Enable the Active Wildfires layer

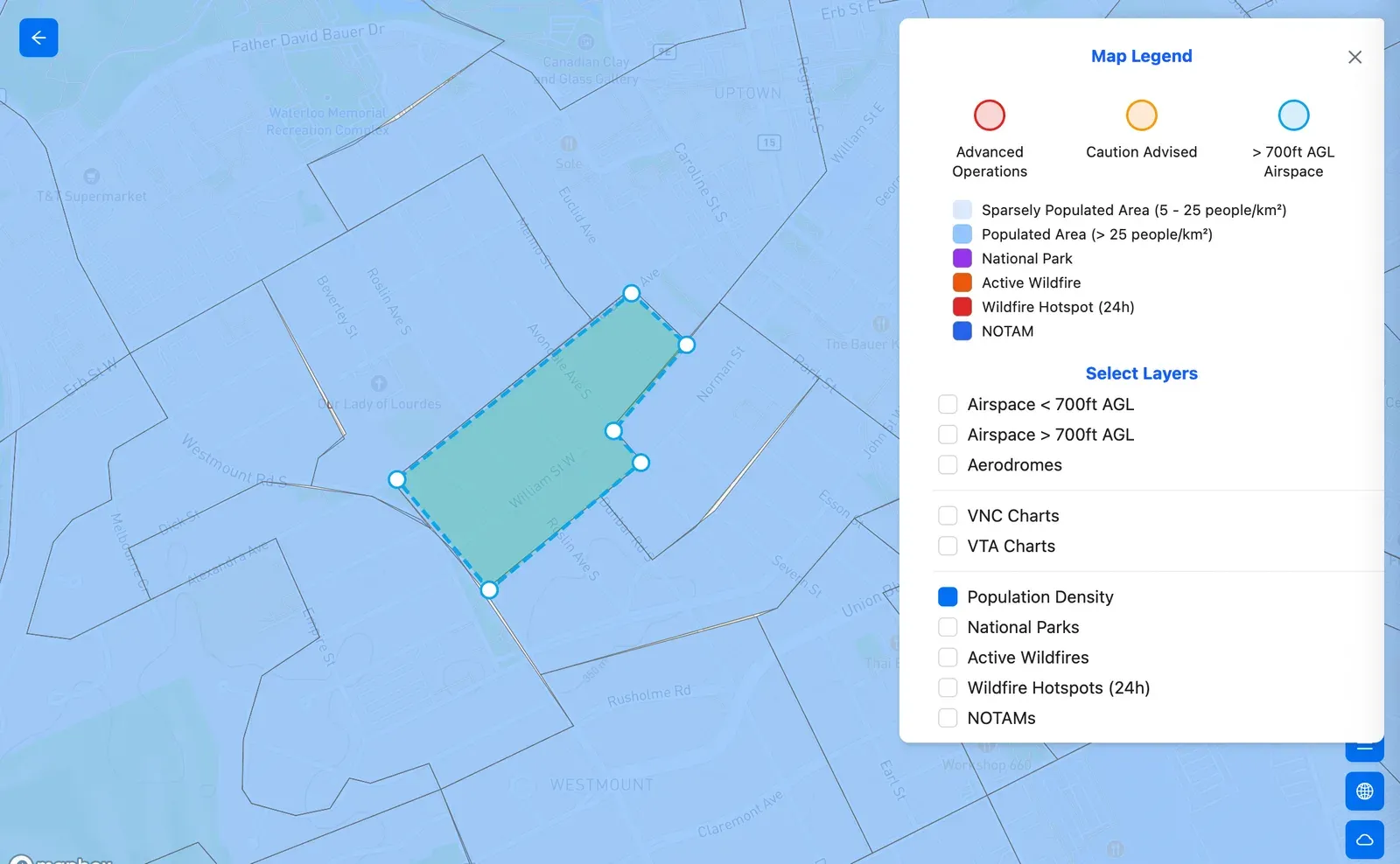pyautogui.click(x=948, y=658)
